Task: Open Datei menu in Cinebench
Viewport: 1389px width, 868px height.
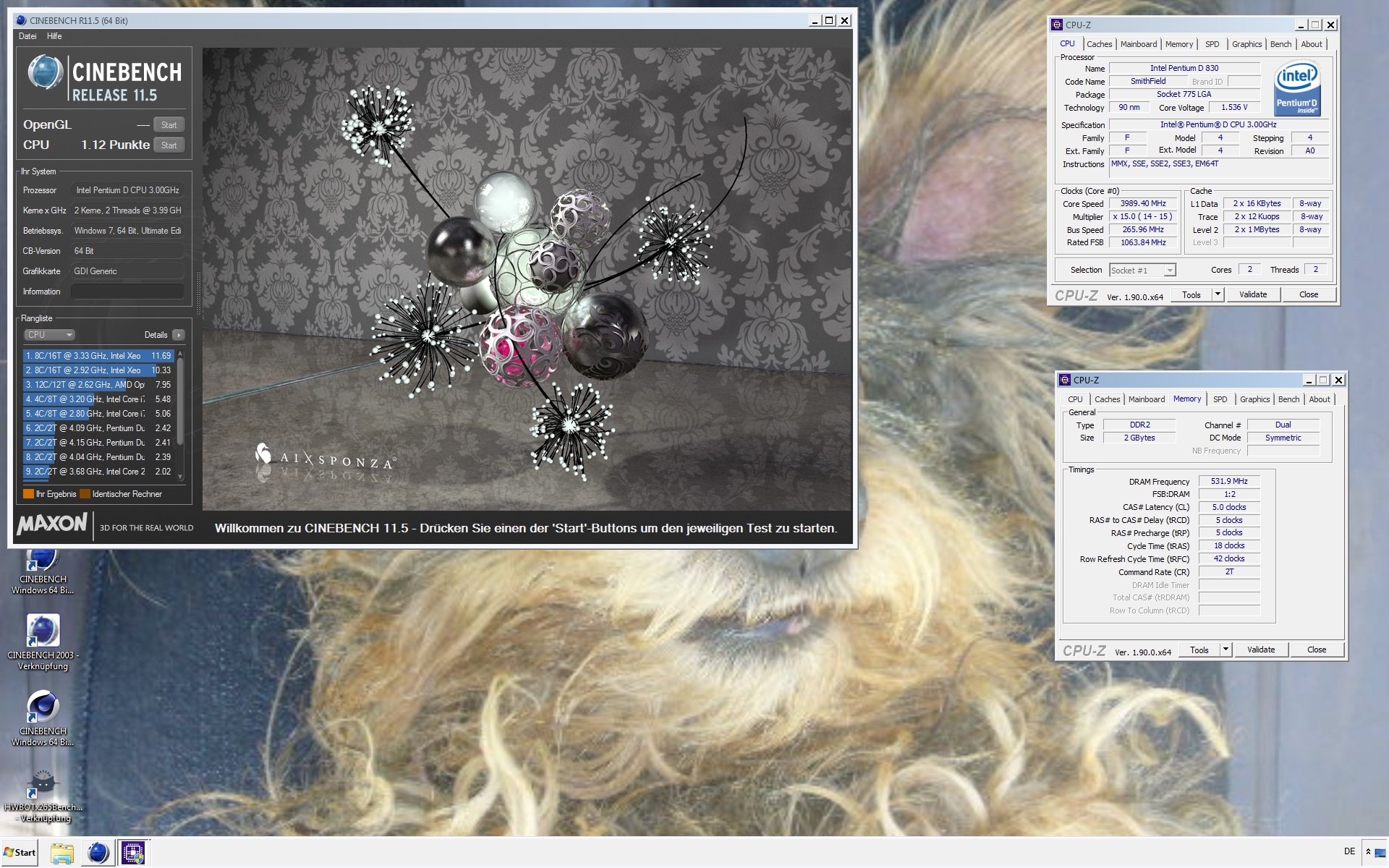Action: [27, 36]
